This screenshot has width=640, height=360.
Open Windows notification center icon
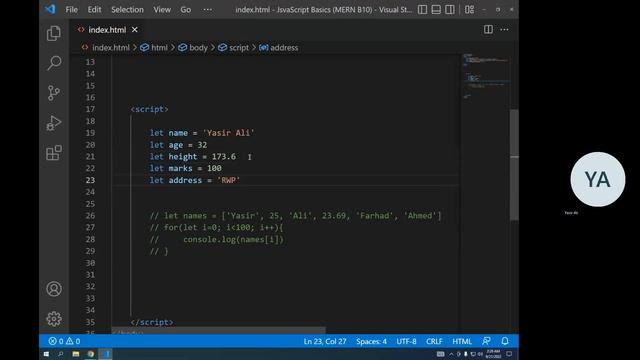tap(509, 354)
